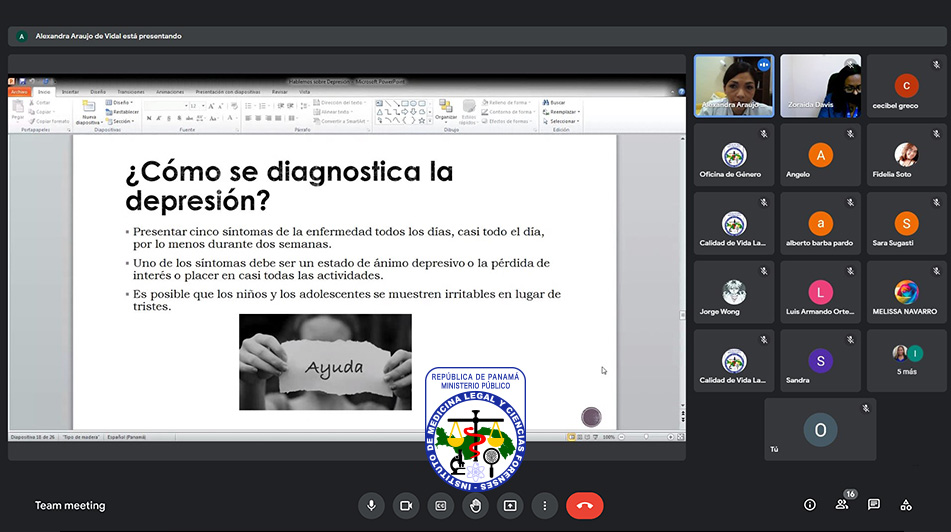Click the Save icon in PowerPoint's quick access toolbar

[22, 81]
